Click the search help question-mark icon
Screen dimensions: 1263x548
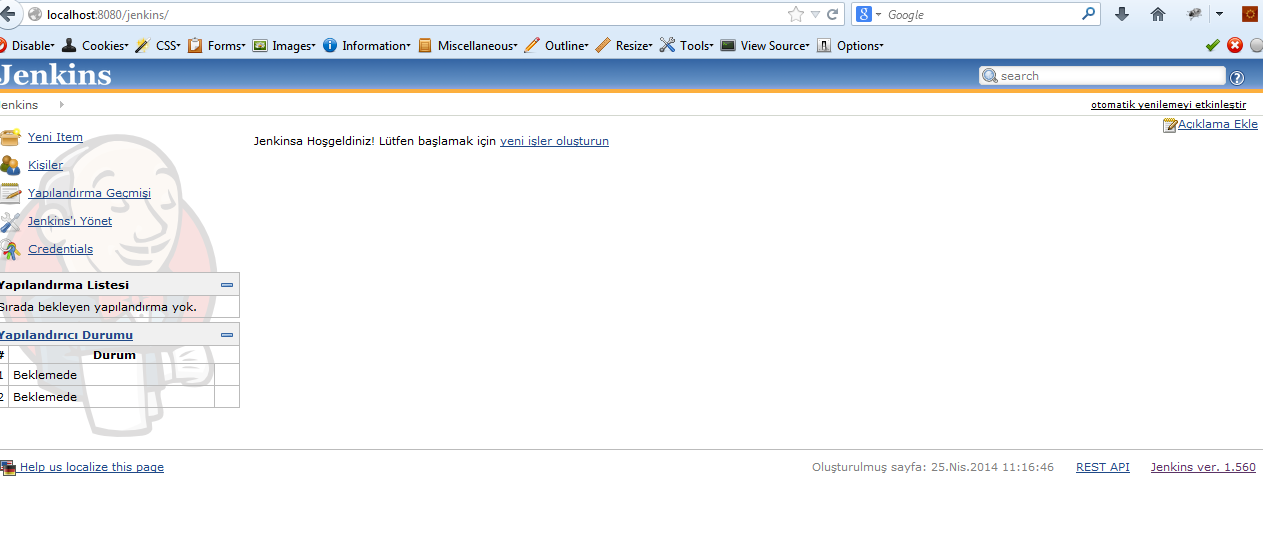1237,77
